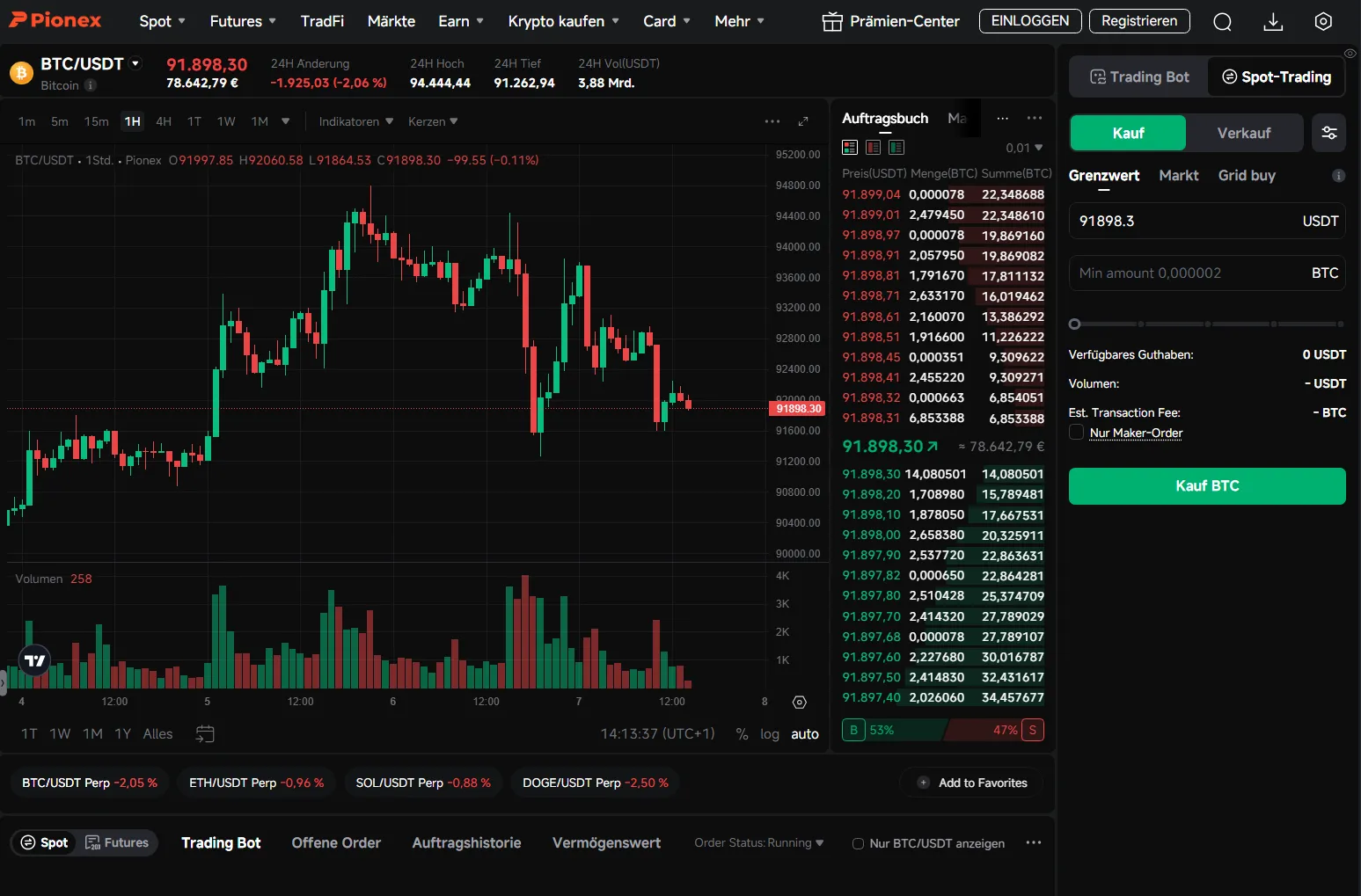Open Kerzen chart type dropdown
The width and height of the screenshot is (1361, 896).
point(433,121)
